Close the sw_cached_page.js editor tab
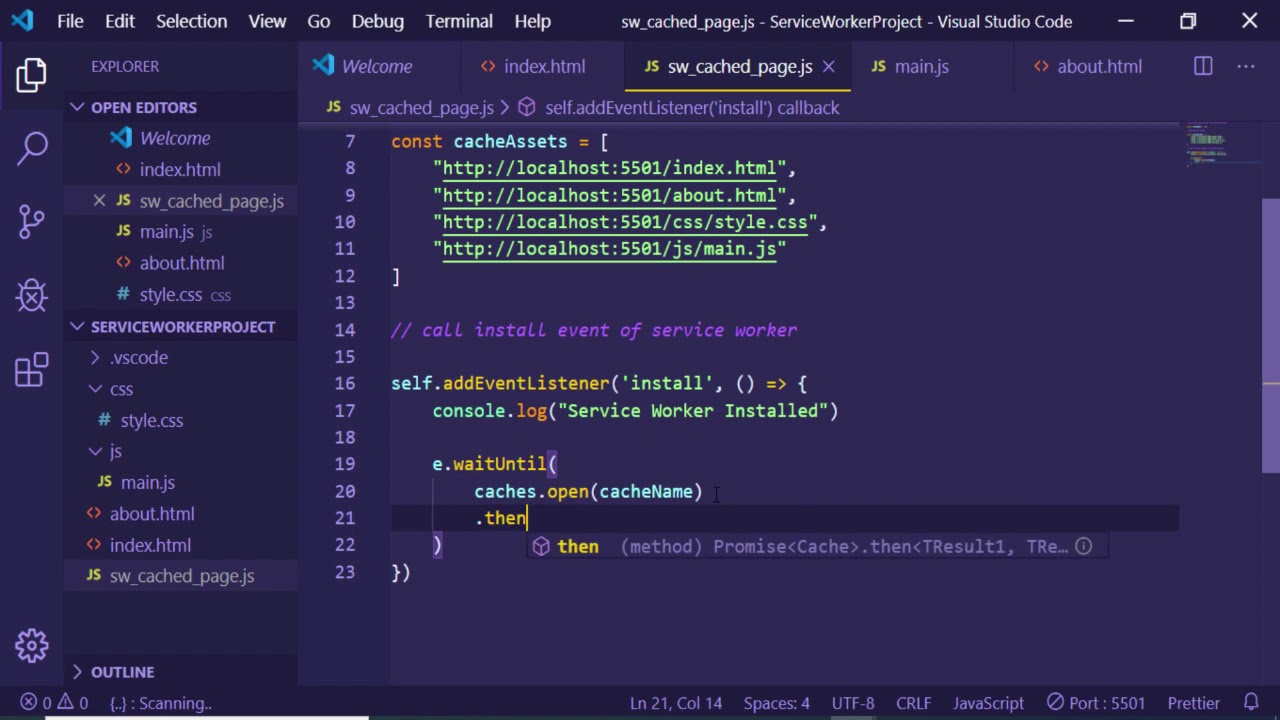The height and width of the screenshot is (720, 1280). click(x=828, y=66)
